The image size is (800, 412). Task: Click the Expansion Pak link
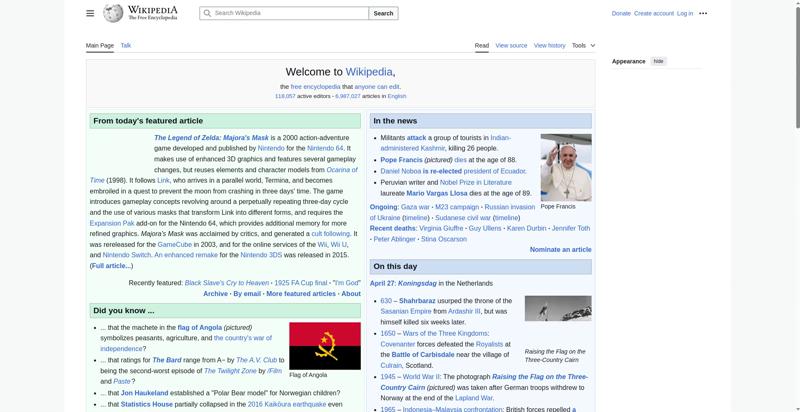(112, 223)
